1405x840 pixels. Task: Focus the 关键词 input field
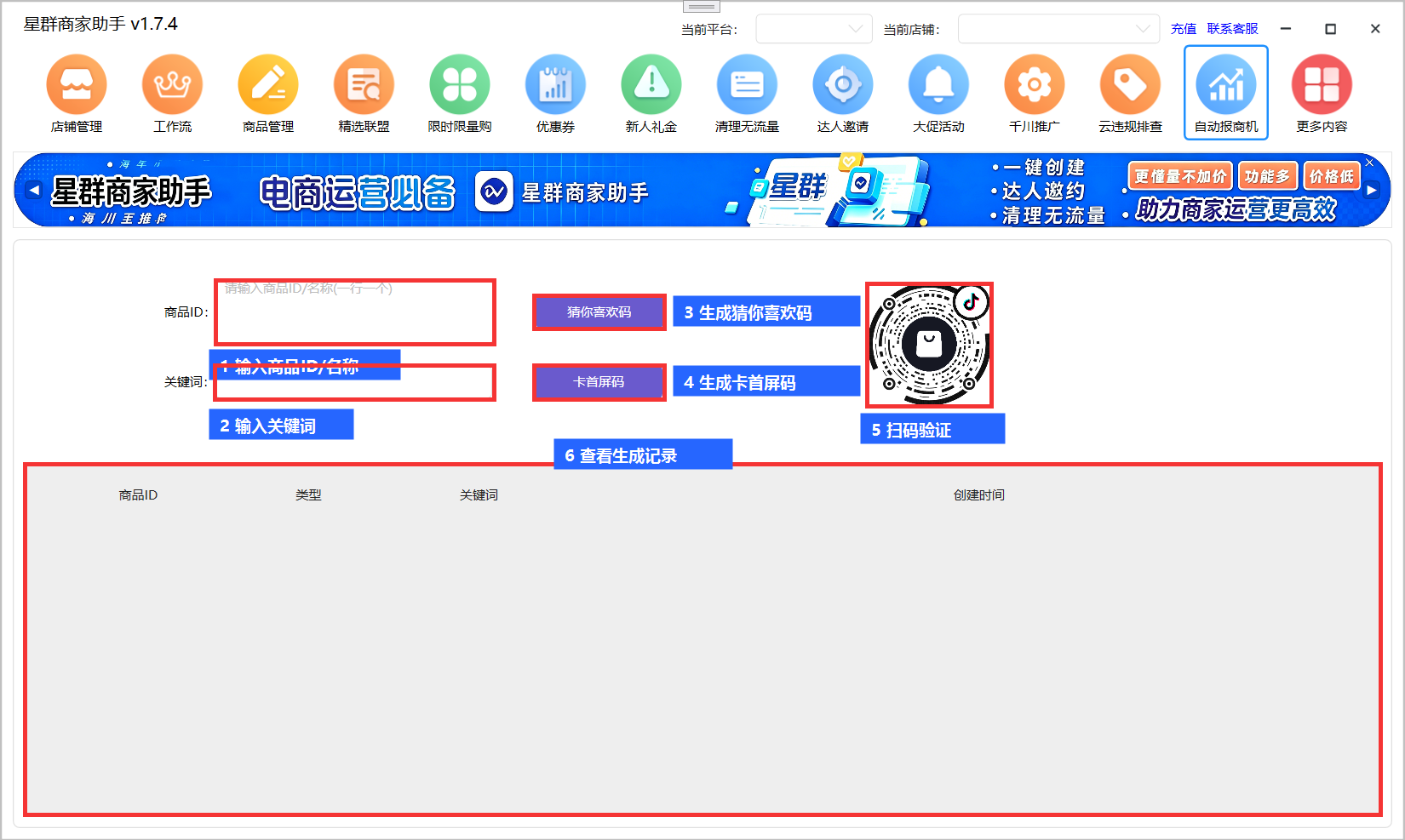(355, 382)
